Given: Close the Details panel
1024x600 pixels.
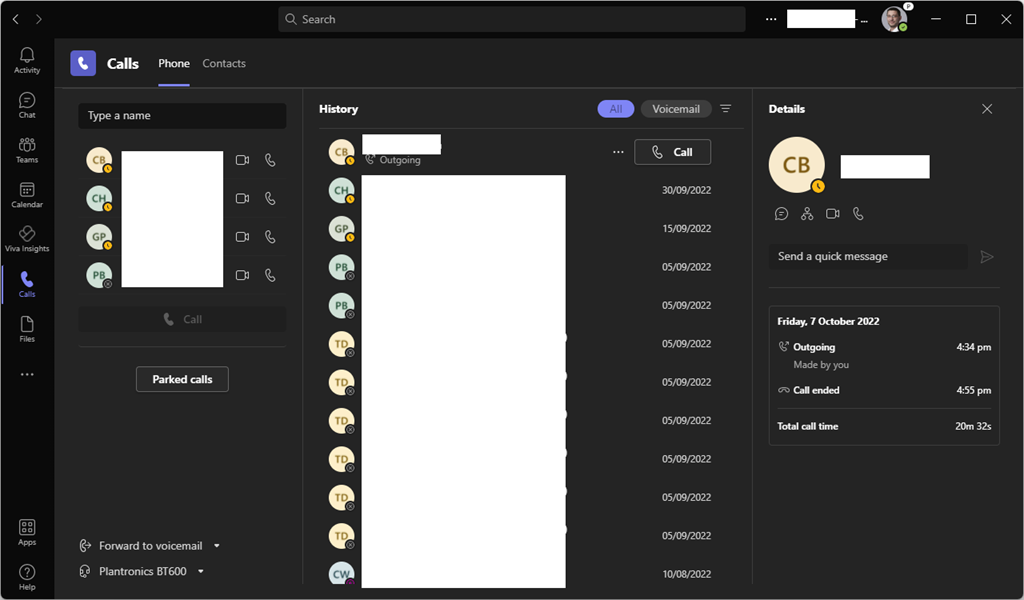Looking at the screenshot, I should [x=987, y=109].
